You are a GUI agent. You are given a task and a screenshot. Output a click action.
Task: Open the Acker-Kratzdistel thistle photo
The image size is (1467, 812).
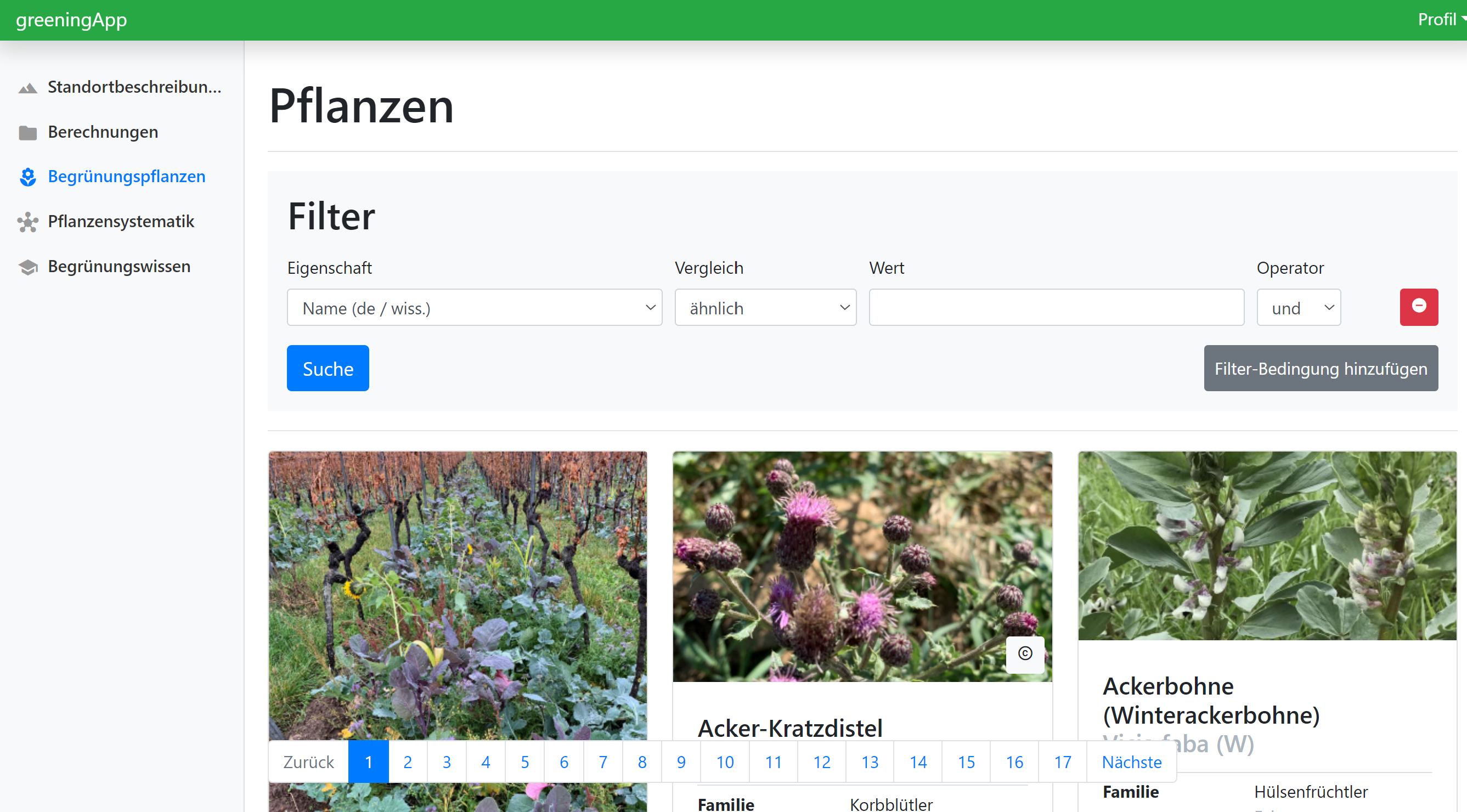862,567
